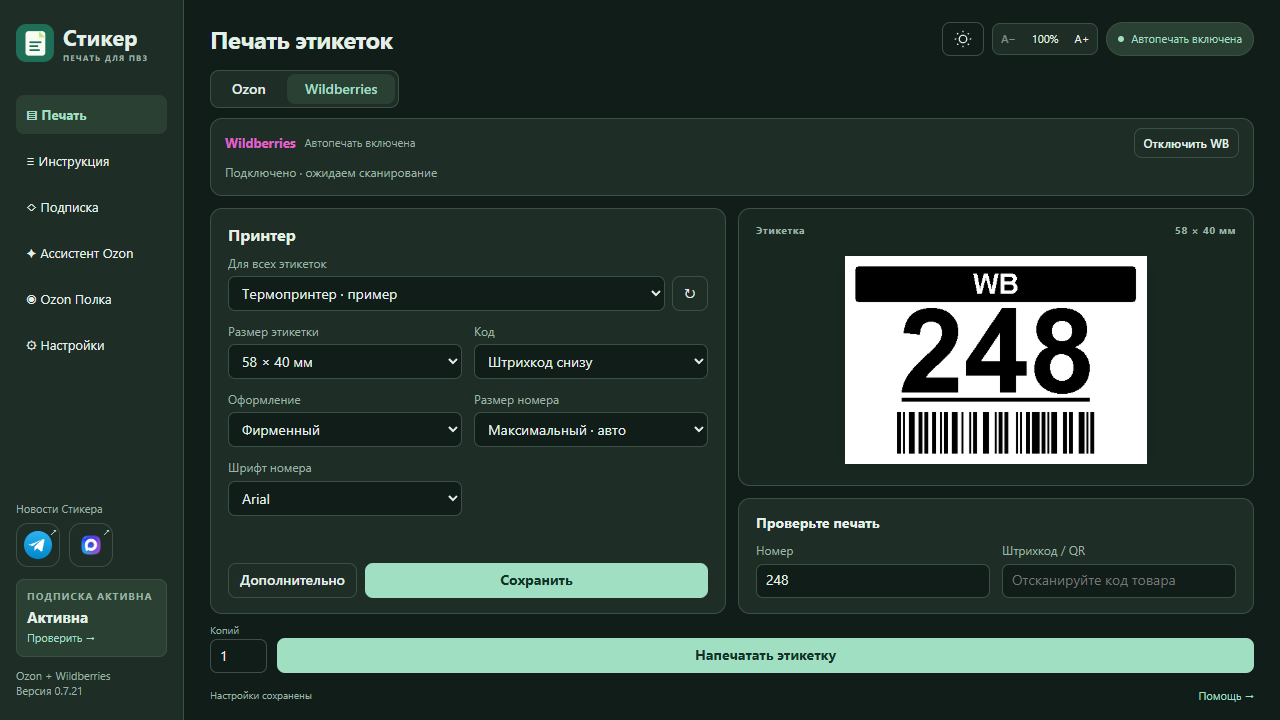
Task: Open the Telegram news channel
Action: point(38,545)
